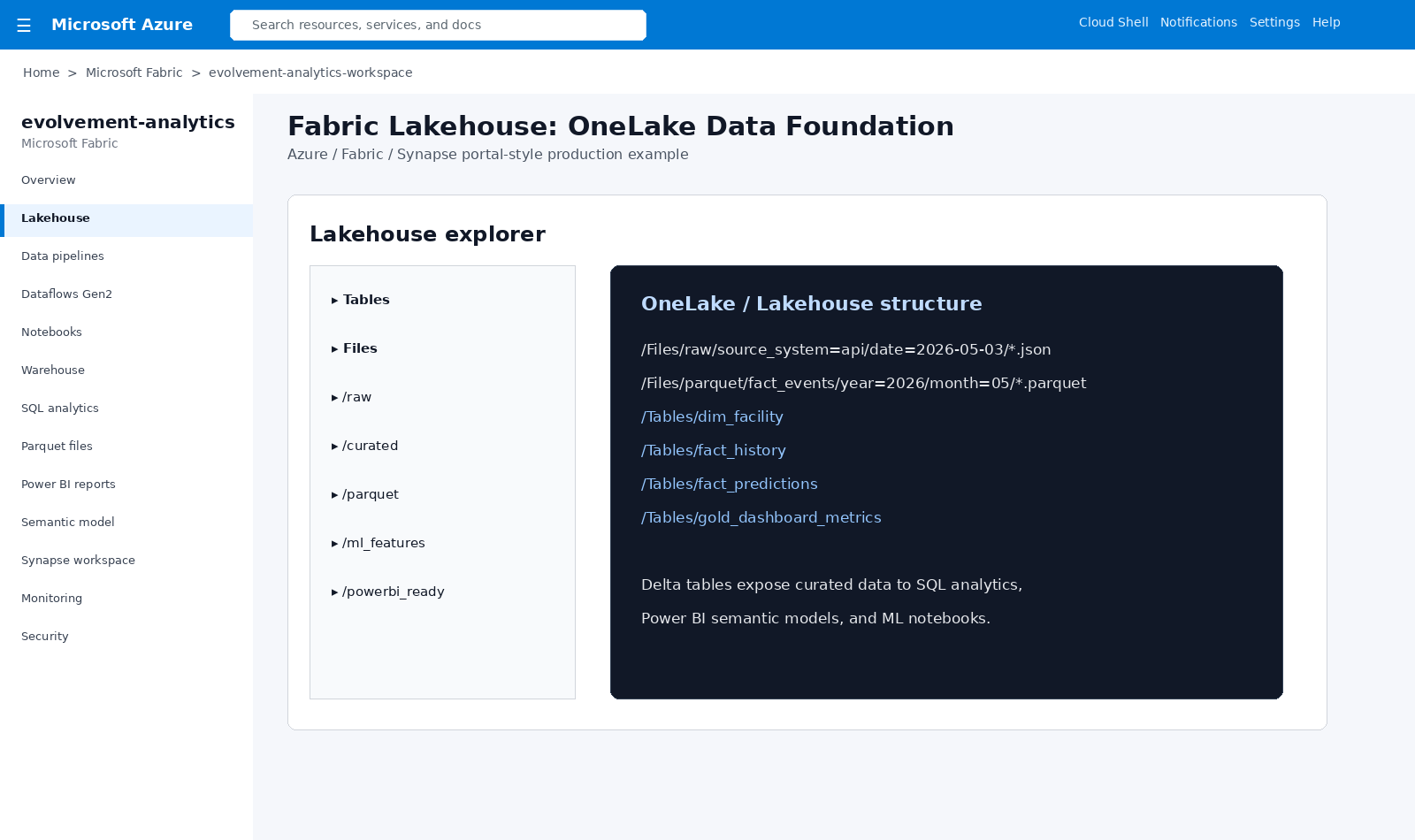
Task: Click the Azure / Fabric / Synapse subtitle
Action: (488, 154)
